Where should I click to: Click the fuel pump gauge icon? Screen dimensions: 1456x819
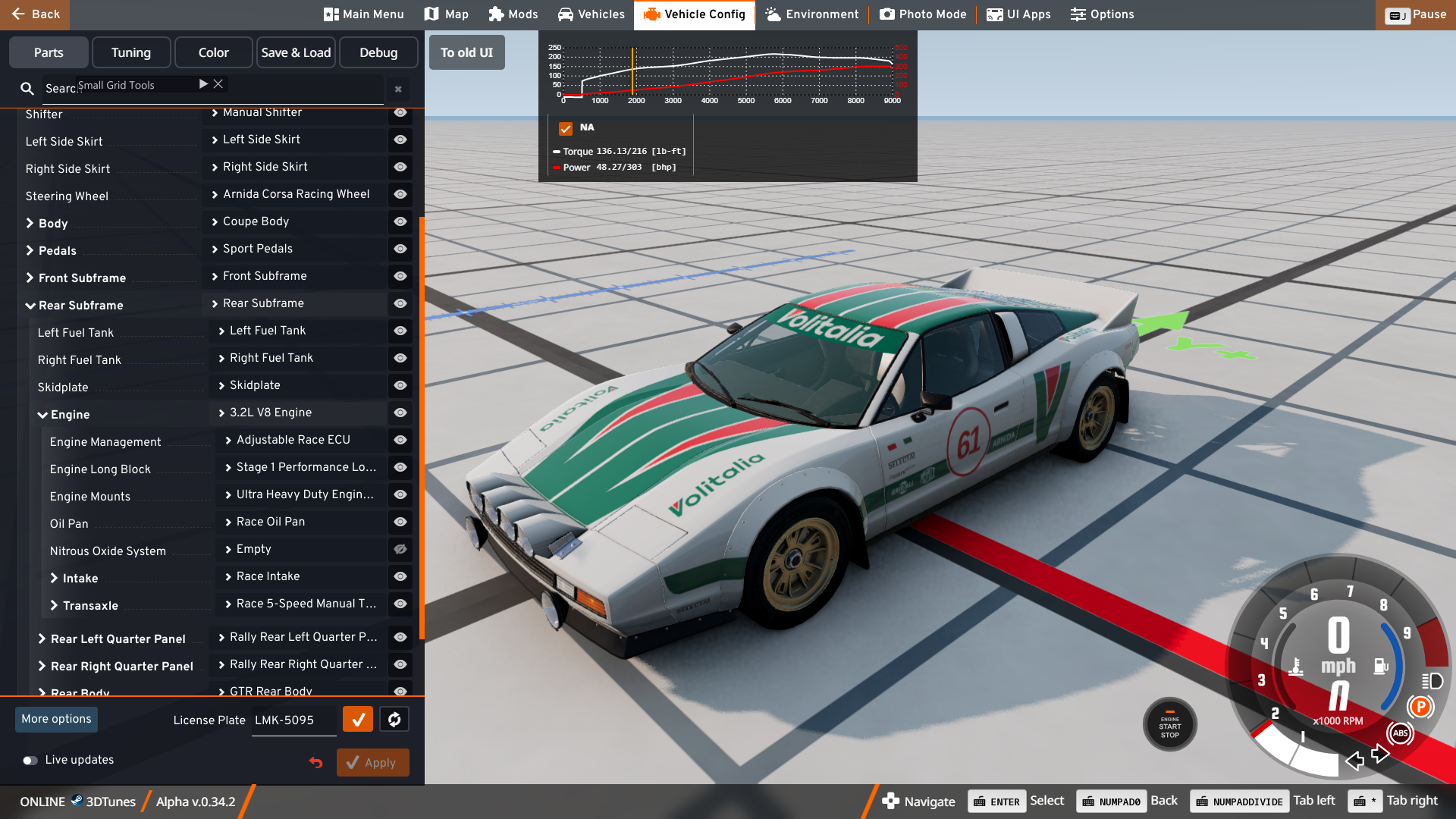pos(1381,666)
